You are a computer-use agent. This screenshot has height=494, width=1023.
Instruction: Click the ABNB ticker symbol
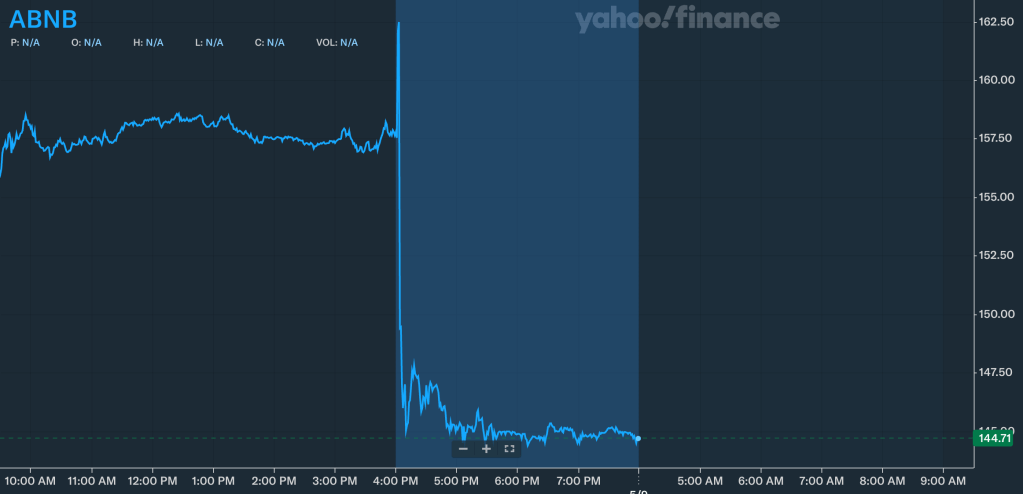[x=43, y=19]
